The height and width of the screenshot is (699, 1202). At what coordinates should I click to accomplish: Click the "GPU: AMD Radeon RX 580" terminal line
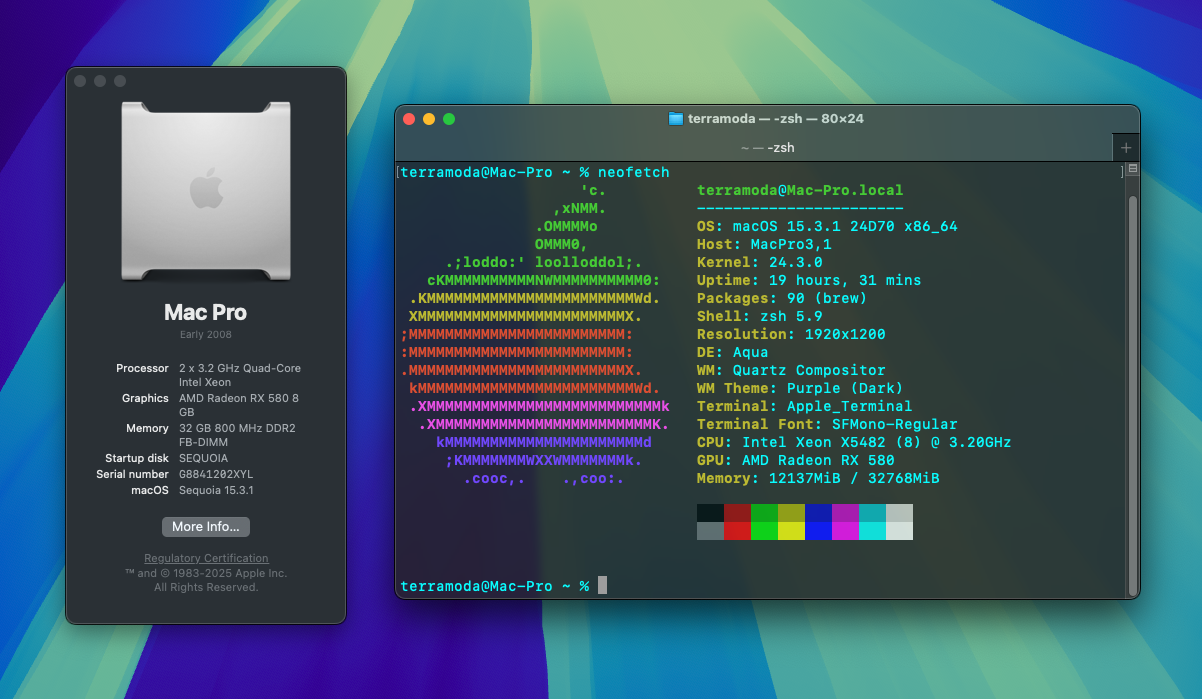pyautogui.click(x=796, y=461)
